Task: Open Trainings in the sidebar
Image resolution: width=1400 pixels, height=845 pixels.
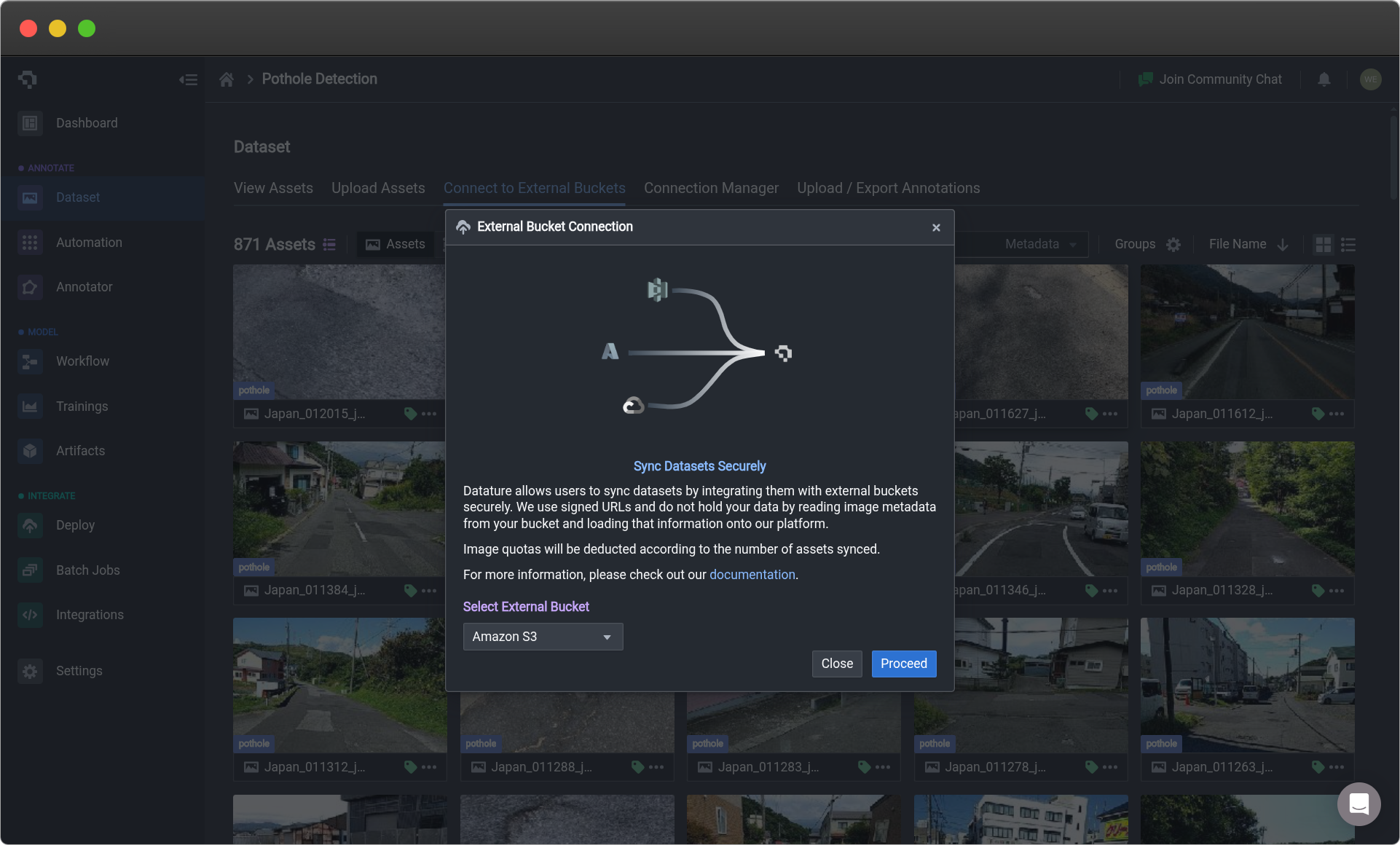Action: tap(82, 406)
